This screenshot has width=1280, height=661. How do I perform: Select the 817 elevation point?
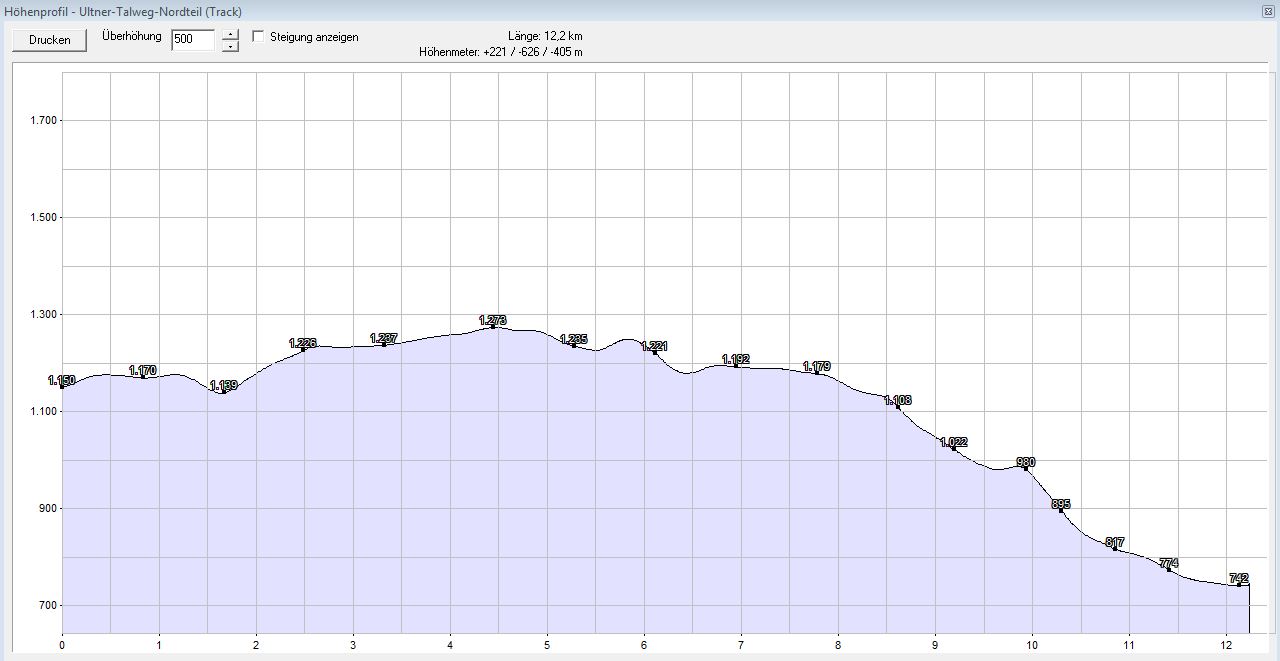pos(1115,547)
